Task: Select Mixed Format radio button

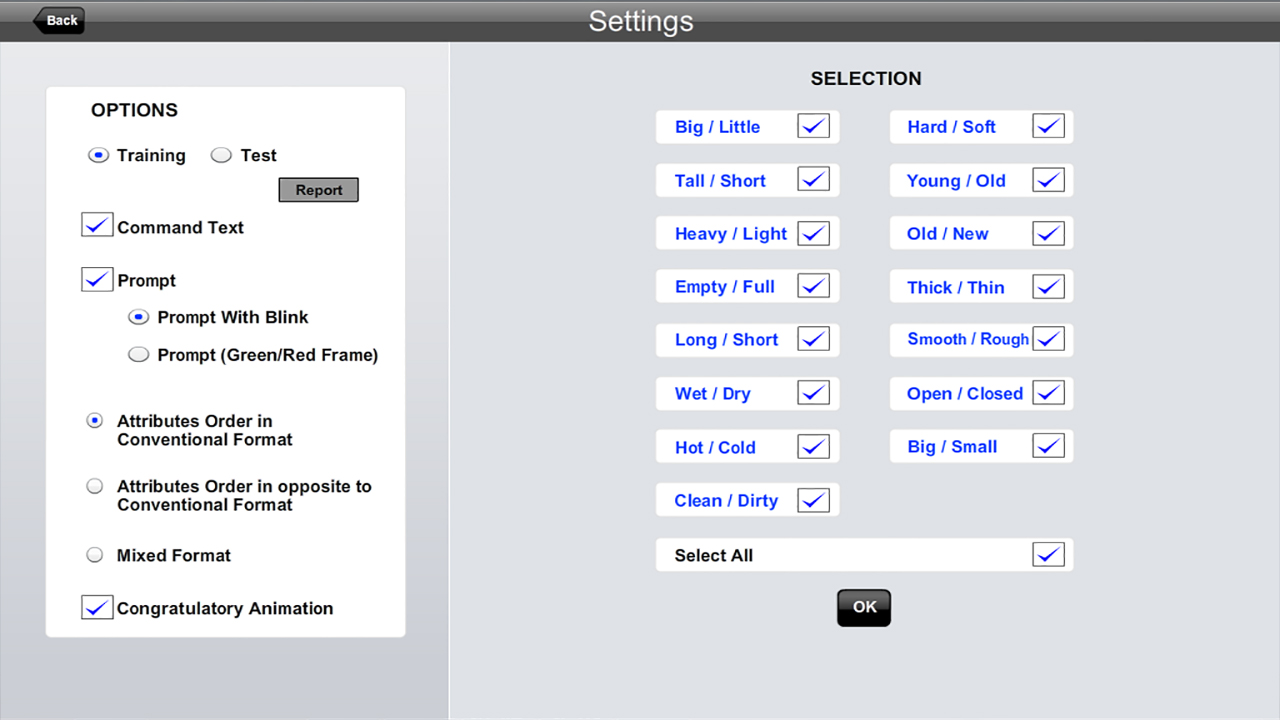Action: point(95,555)
